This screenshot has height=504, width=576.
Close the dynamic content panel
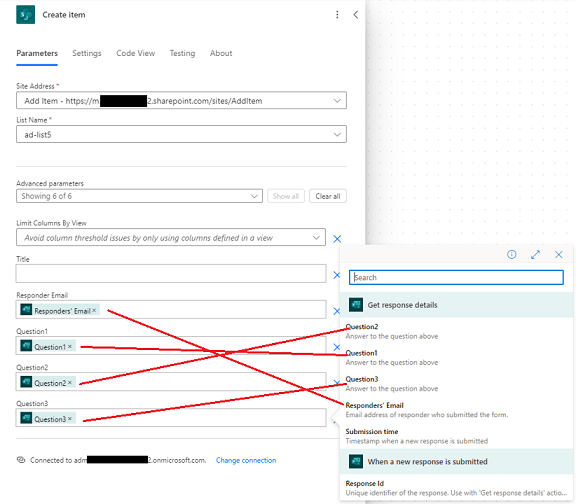click(558, 254)
